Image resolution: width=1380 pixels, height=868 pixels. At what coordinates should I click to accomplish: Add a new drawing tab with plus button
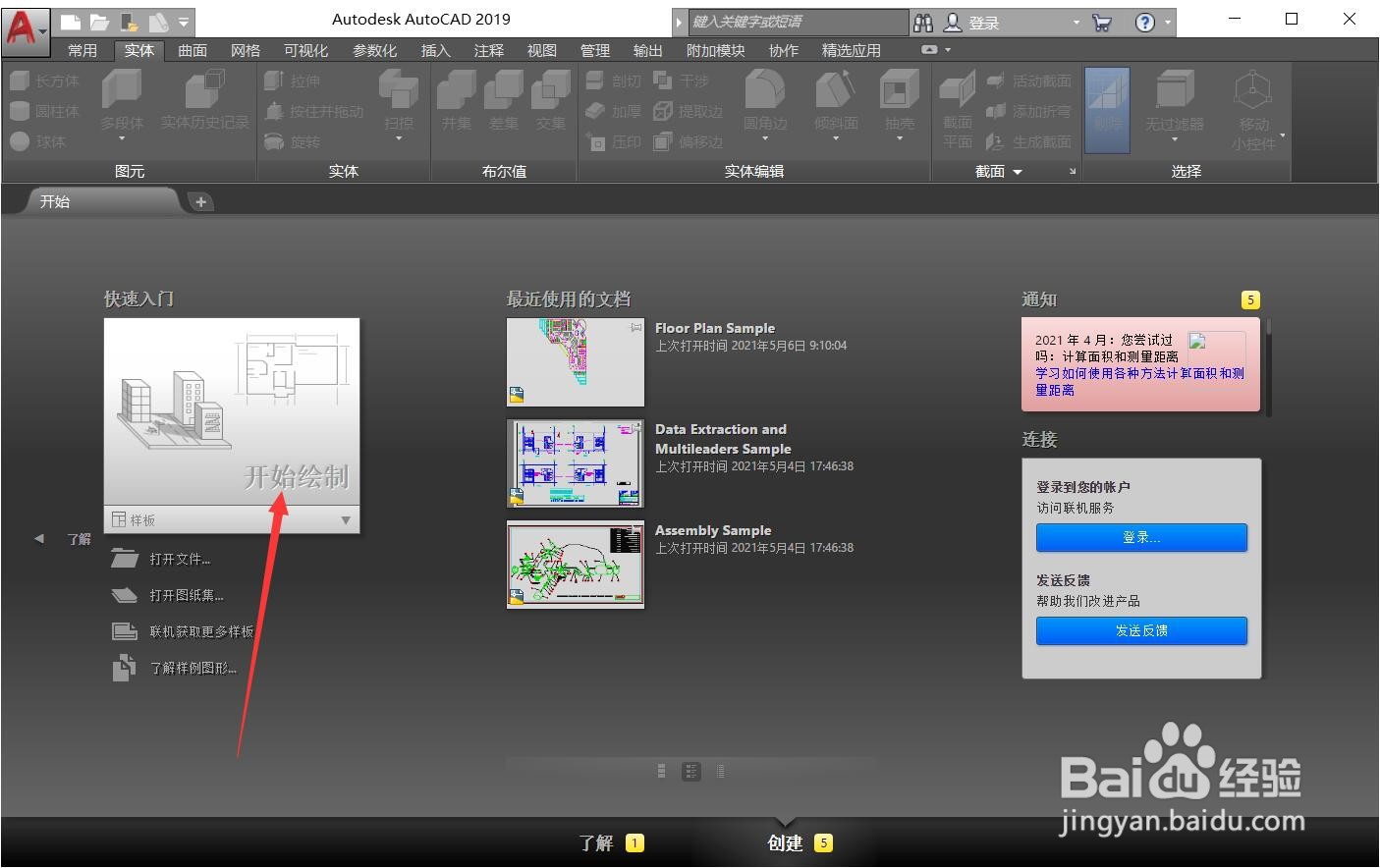(200, 201)
